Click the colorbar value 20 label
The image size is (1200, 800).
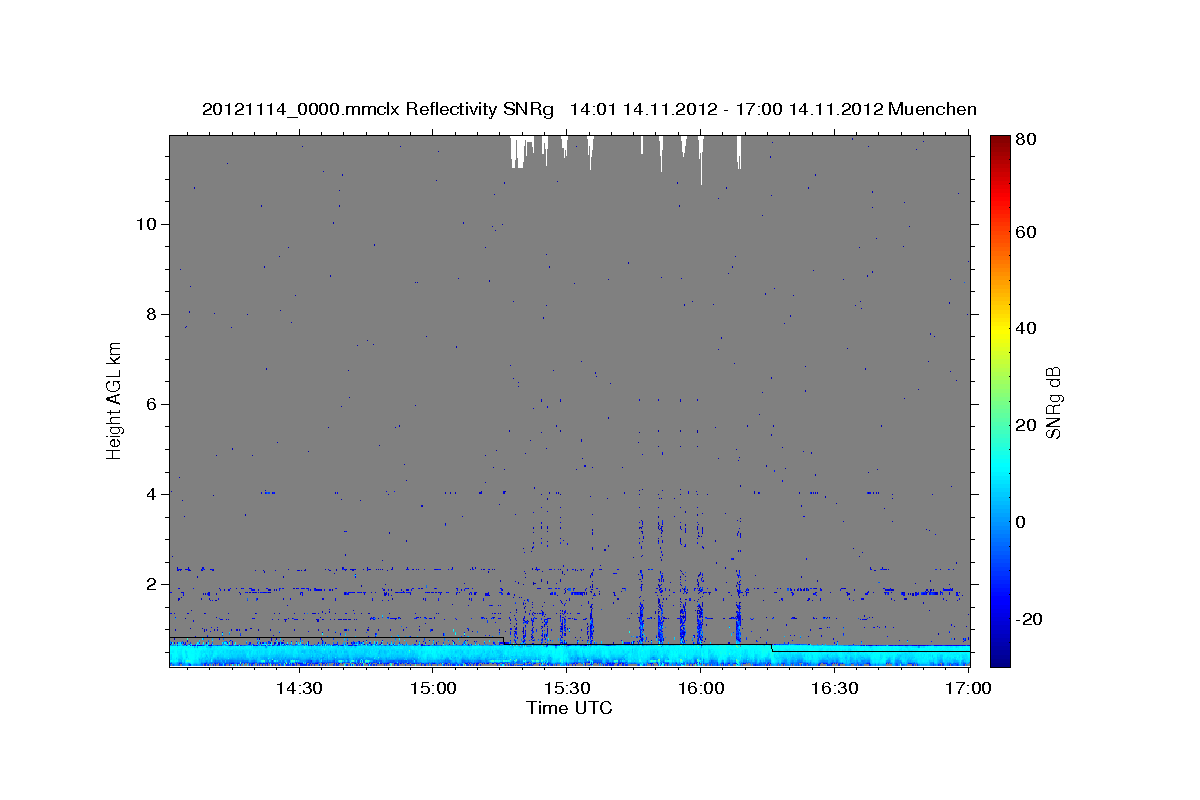pos(1027,425)
